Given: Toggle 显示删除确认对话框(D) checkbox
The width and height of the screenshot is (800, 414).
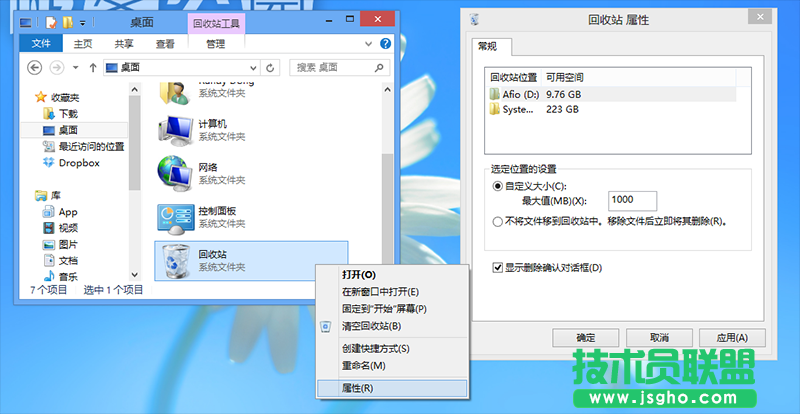Looking at the screenshot, I should click(x=498, y=267).
